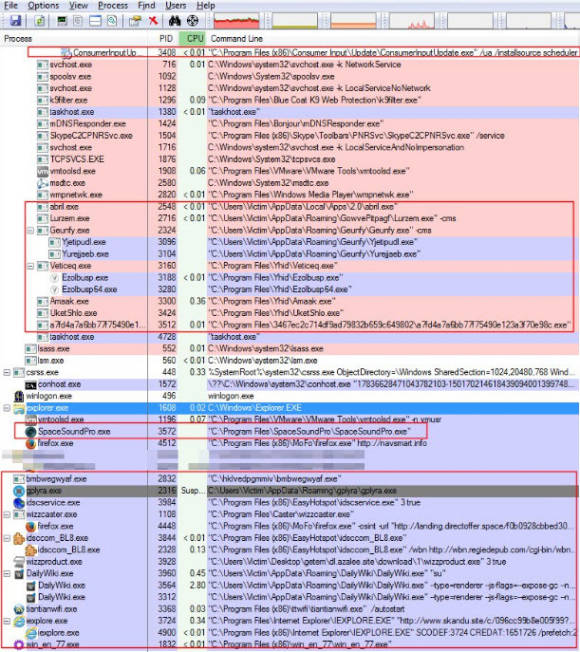
Task: Click the Save toolbar icon
Action: 16,20
